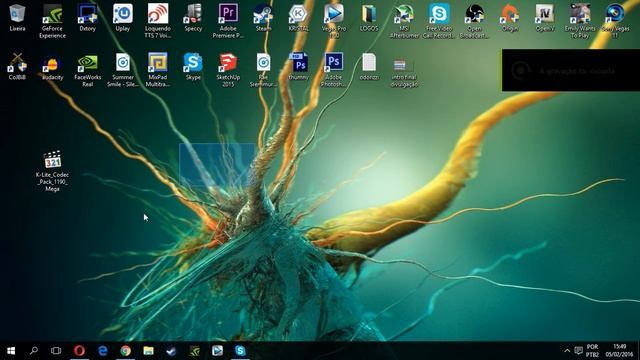Select the Summer Smile audio file
The image size is (640, 360).
click(122, 70)
